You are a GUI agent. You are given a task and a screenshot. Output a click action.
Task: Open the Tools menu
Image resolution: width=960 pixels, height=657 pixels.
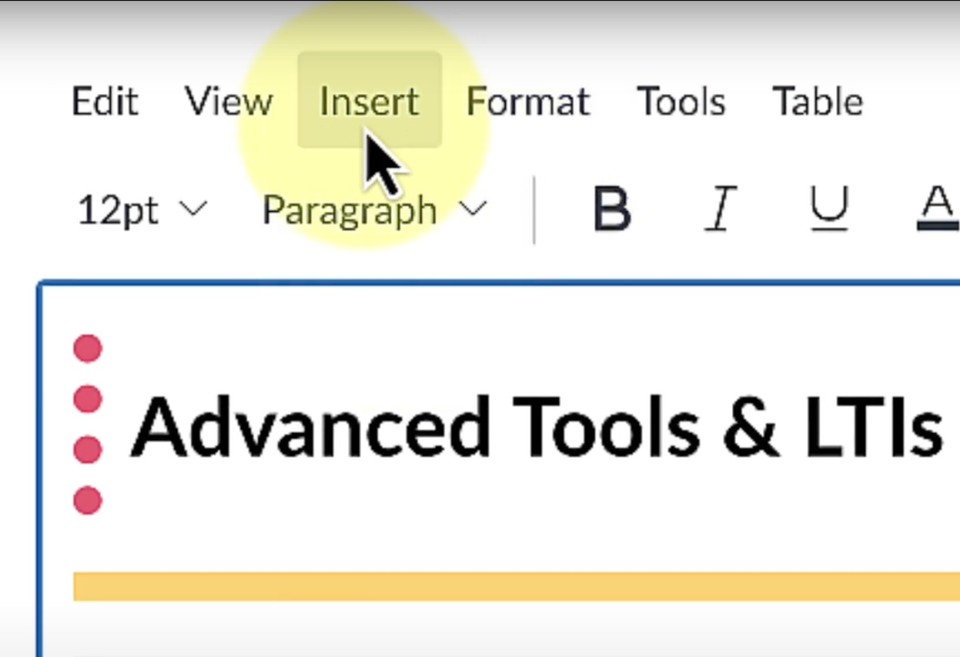(681, 101)
